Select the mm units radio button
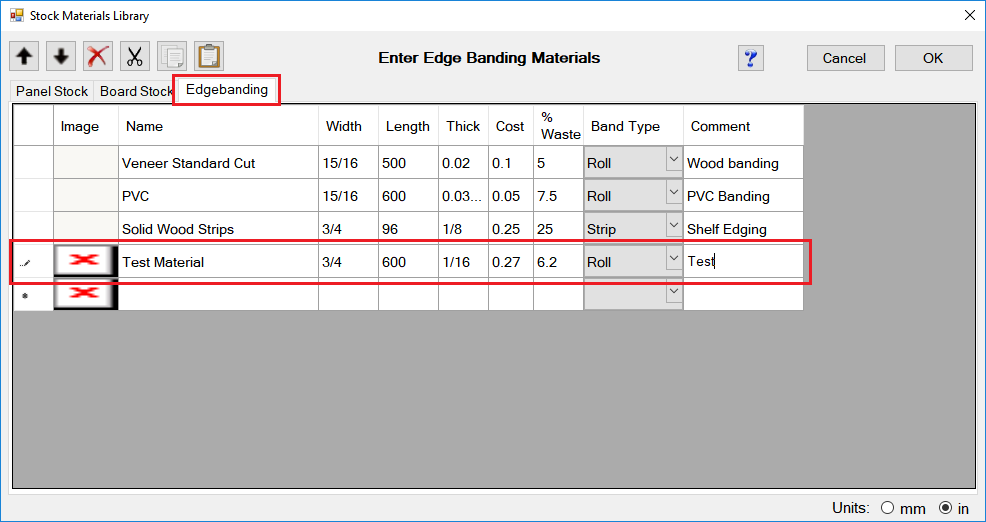 point(886,508)
